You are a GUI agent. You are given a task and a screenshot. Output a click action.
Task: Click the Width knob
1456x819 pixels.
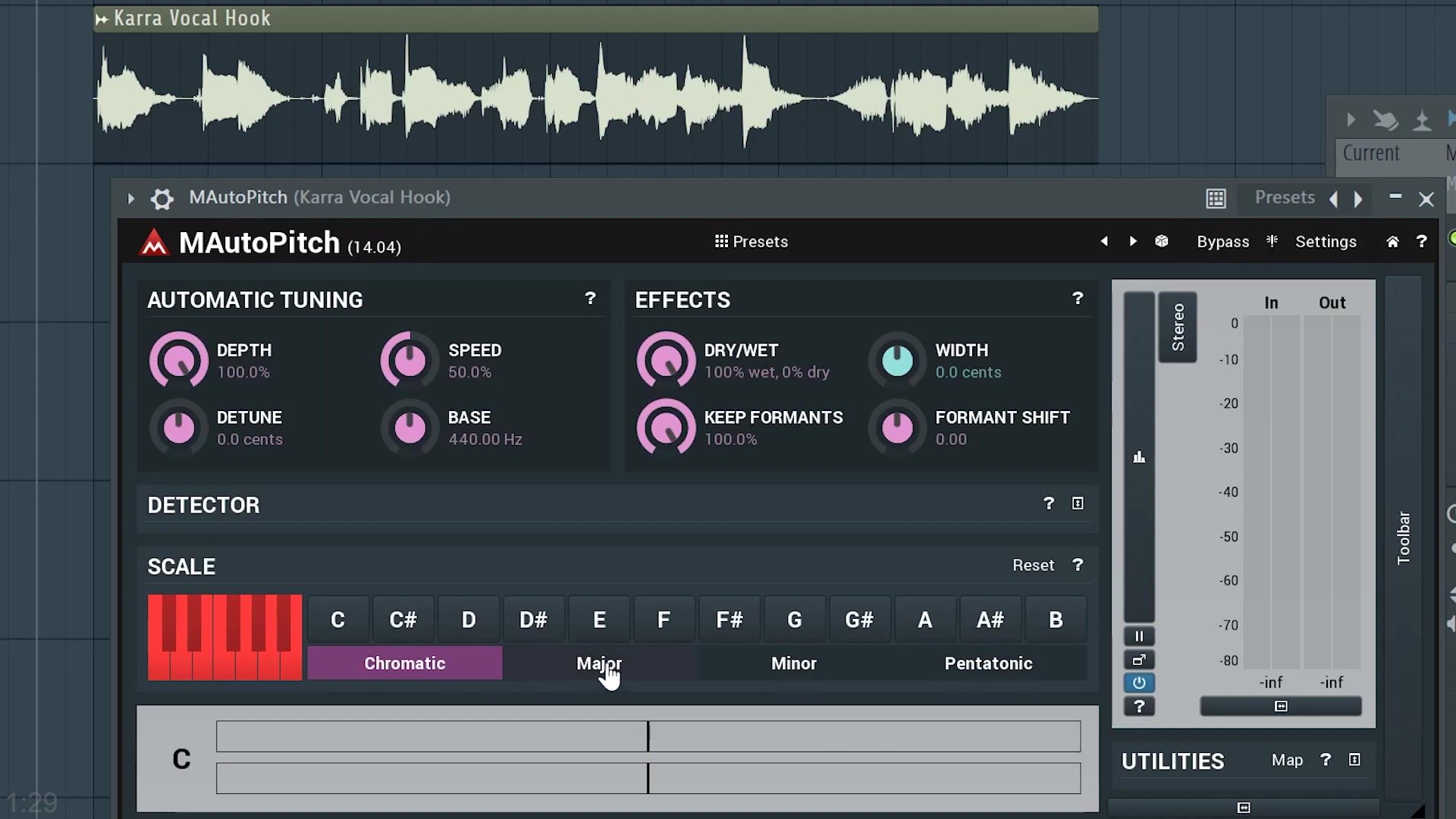click(898, 360)
